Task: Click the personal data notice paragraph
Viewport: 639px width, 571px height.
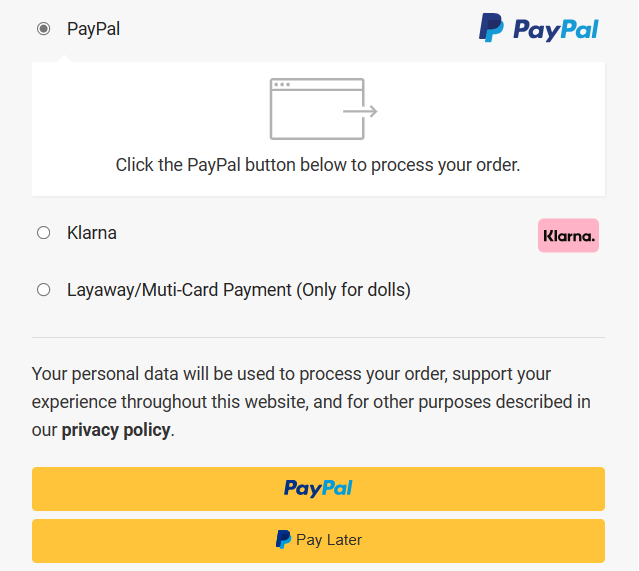Action: pyautogui.click(x=312, y=402)
